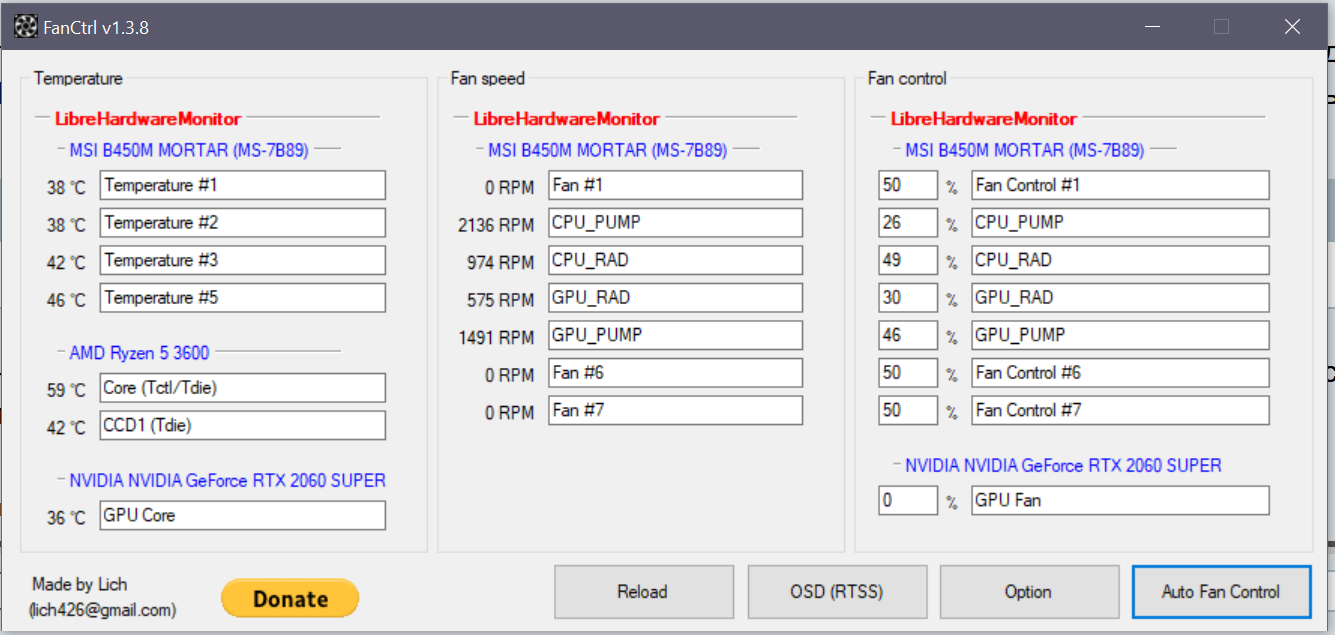Screen dimensions: 1335x635
Task: Click MSI B450M MORTAR heading under Temperature
Action: coord(189,151)
